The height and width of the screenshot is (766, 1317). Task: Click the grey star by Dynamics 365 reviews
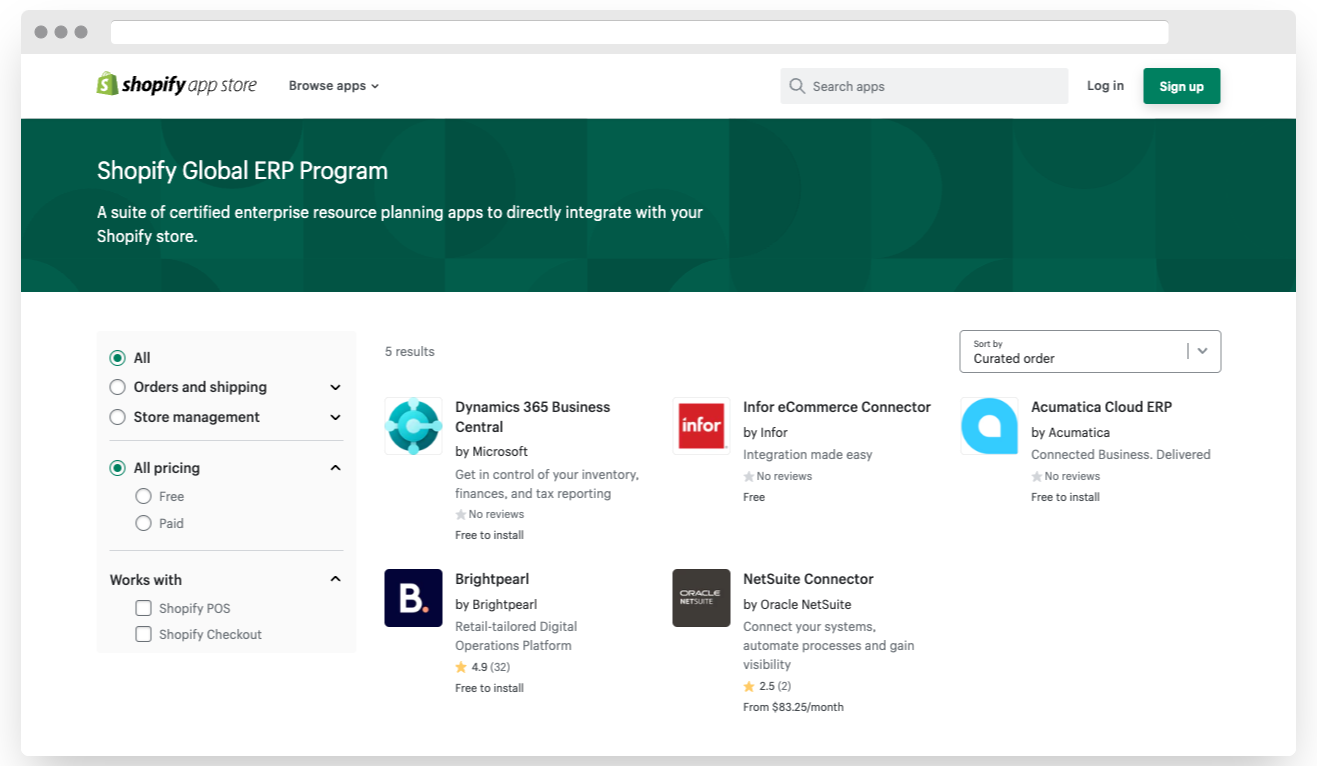[x=461, y=514]
